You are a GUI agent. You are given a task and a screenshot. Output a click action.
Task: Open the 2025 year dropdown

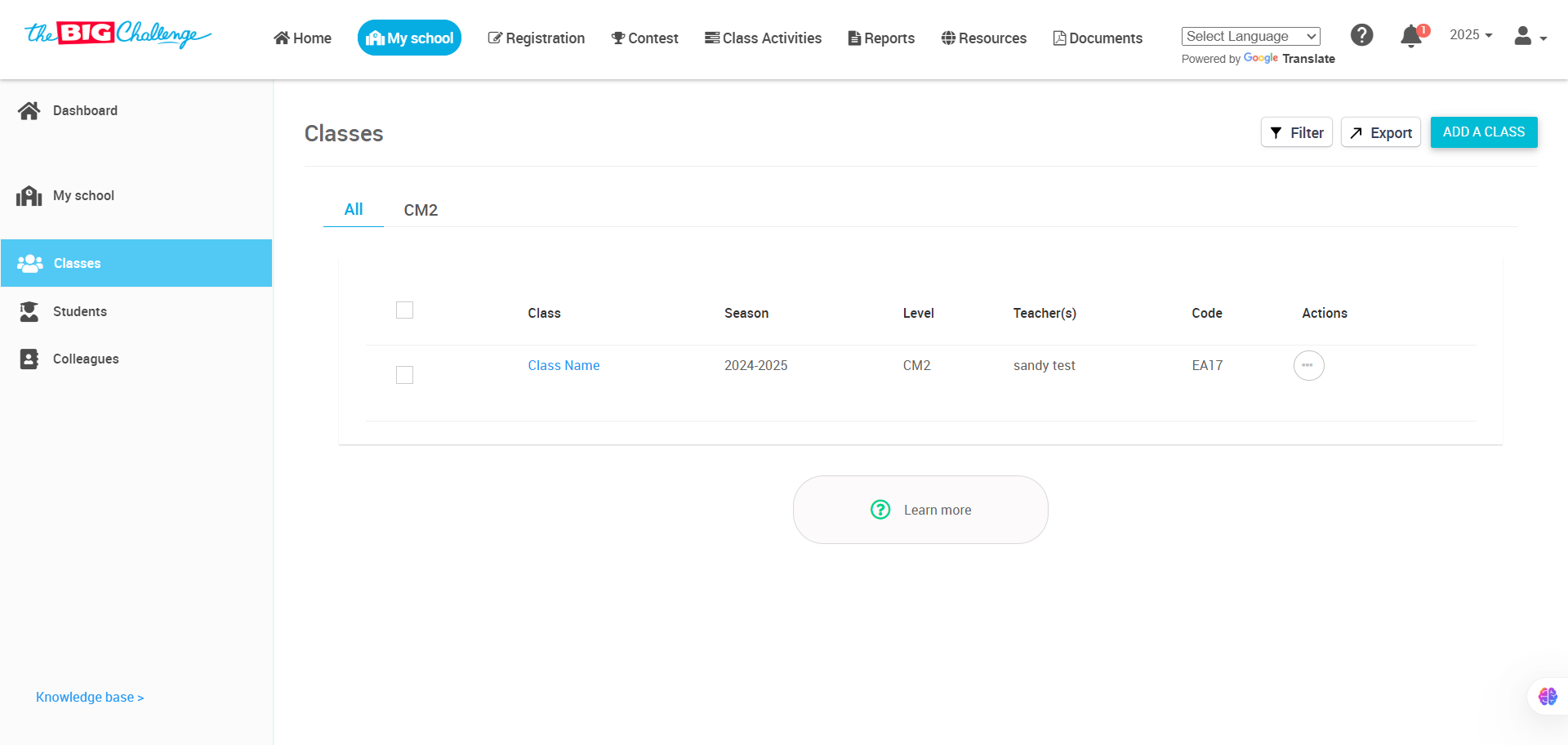[1471, 35]
